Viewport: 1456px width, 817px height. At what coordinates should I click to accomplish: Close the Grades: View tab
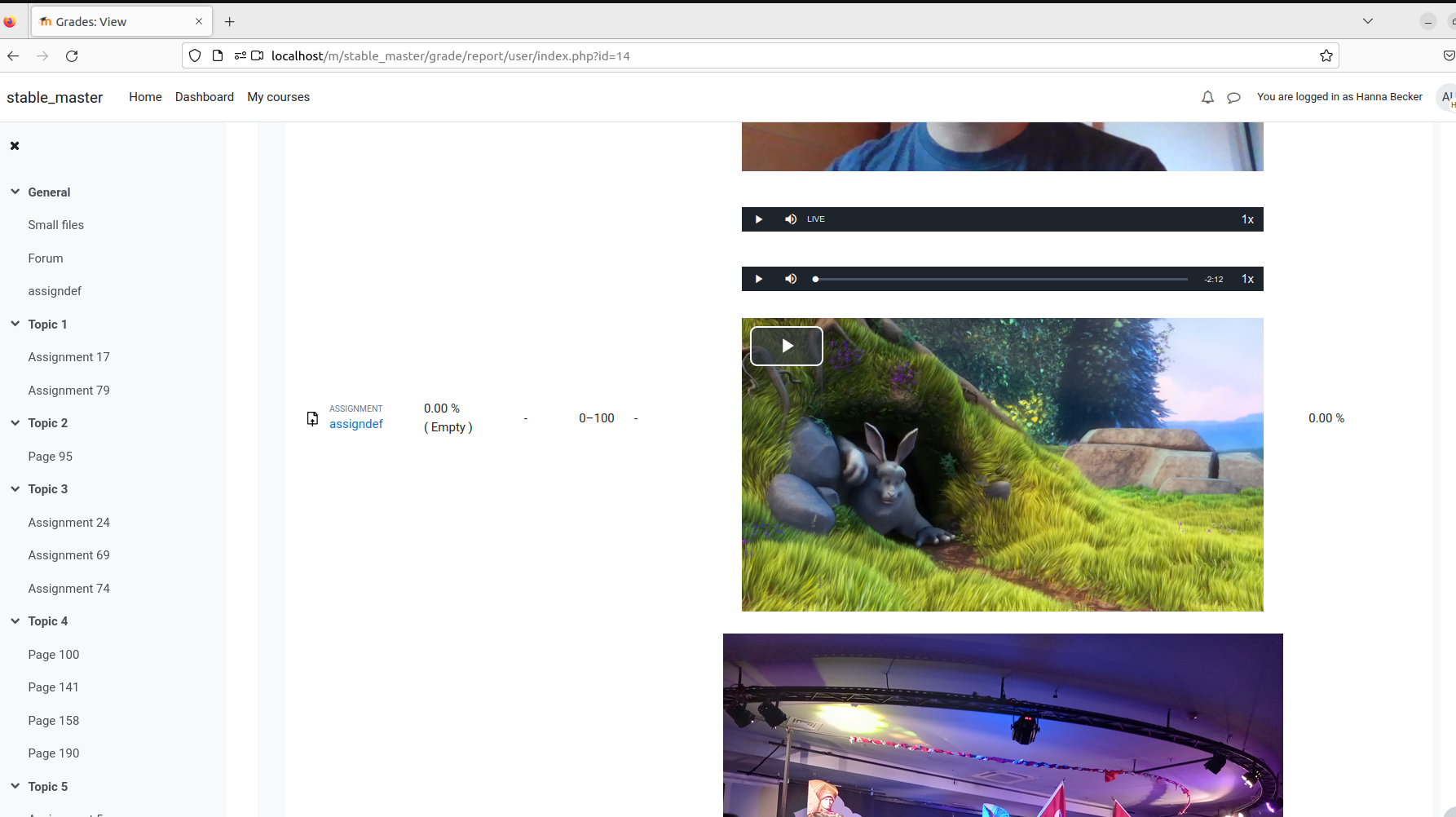pos(199,22)
